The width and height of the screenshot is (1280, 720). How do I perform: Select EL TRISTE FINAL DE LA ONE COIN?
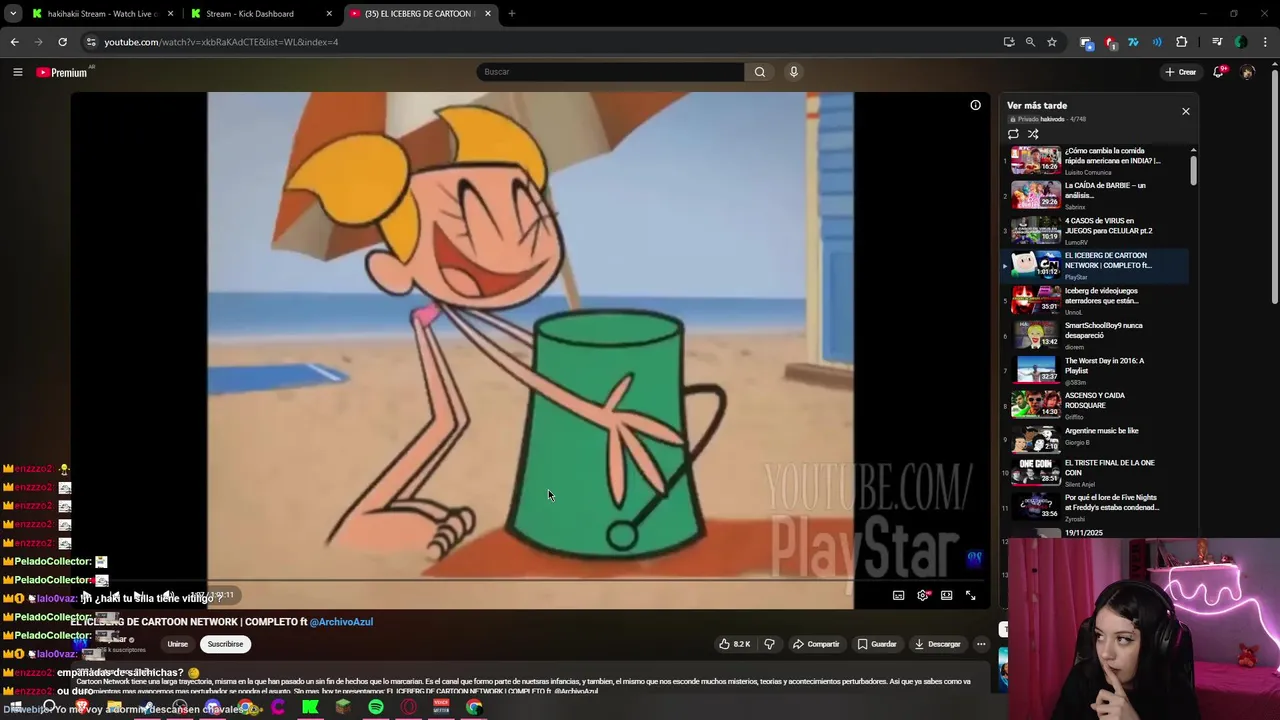[x=1094, y=473]
